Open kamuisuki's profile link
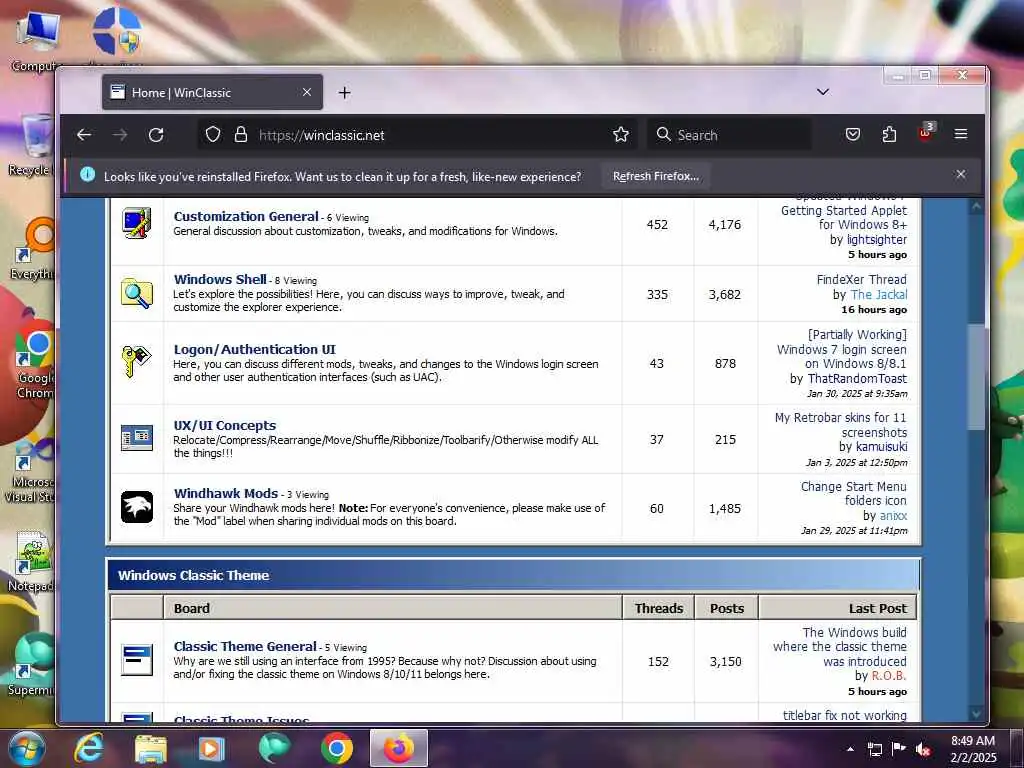This screenshot has width=1024, height=768. pyautogui.click(x=882, y=447)
